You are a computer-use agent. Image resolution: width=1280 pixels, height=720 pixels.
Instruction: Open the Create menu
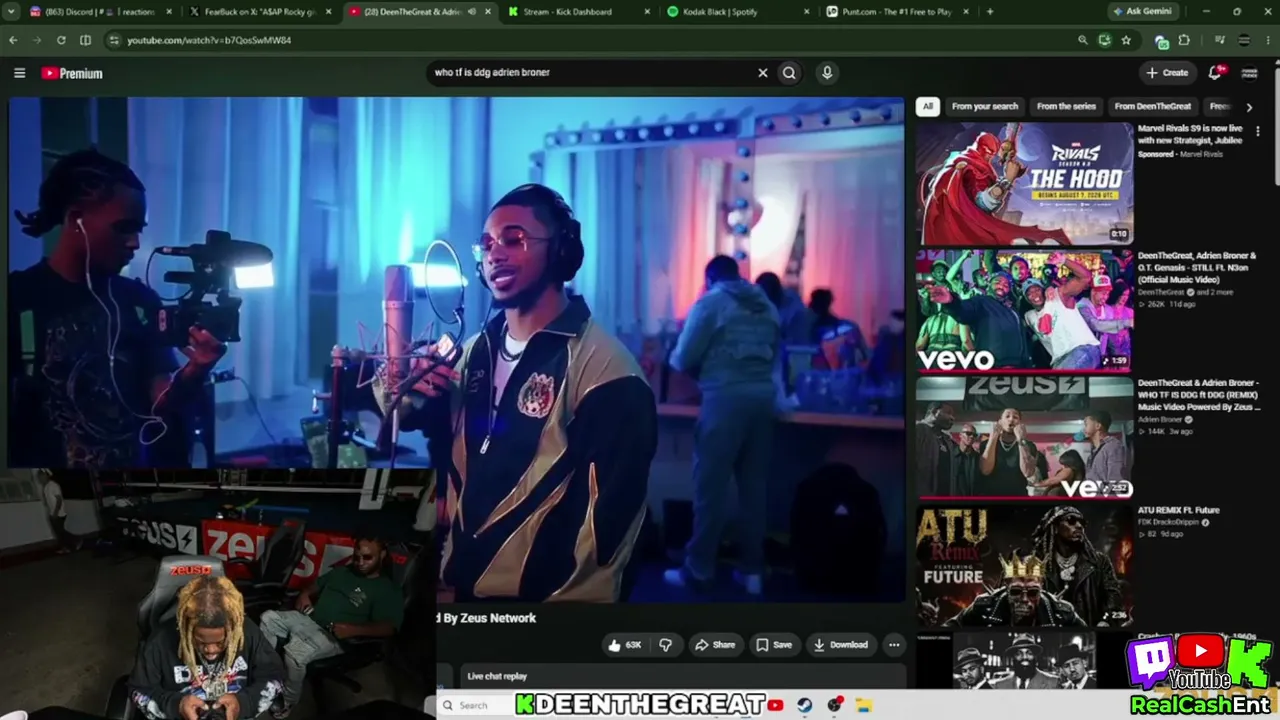click(x=1167, y=73)
